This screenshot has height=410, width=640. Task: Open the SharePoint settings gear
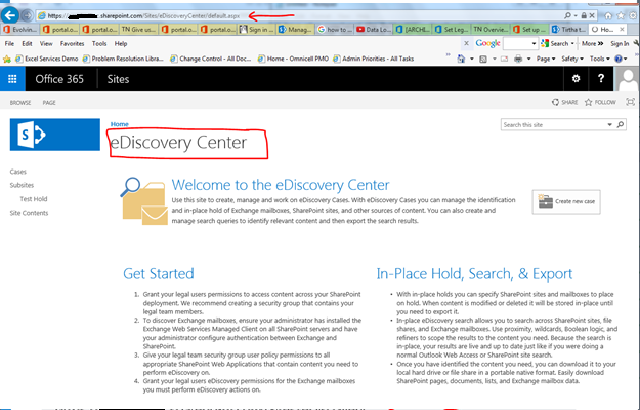[576, 78]
